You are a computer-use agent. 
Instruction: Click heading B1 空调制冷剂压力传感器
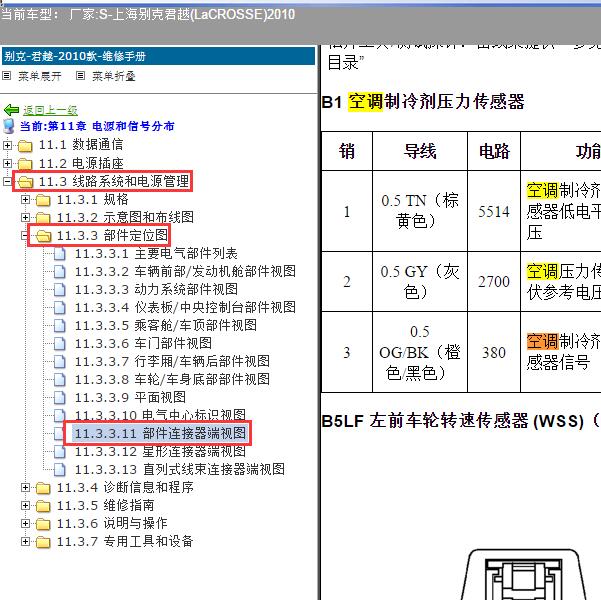pyautogui.click(x=423, y=102)
